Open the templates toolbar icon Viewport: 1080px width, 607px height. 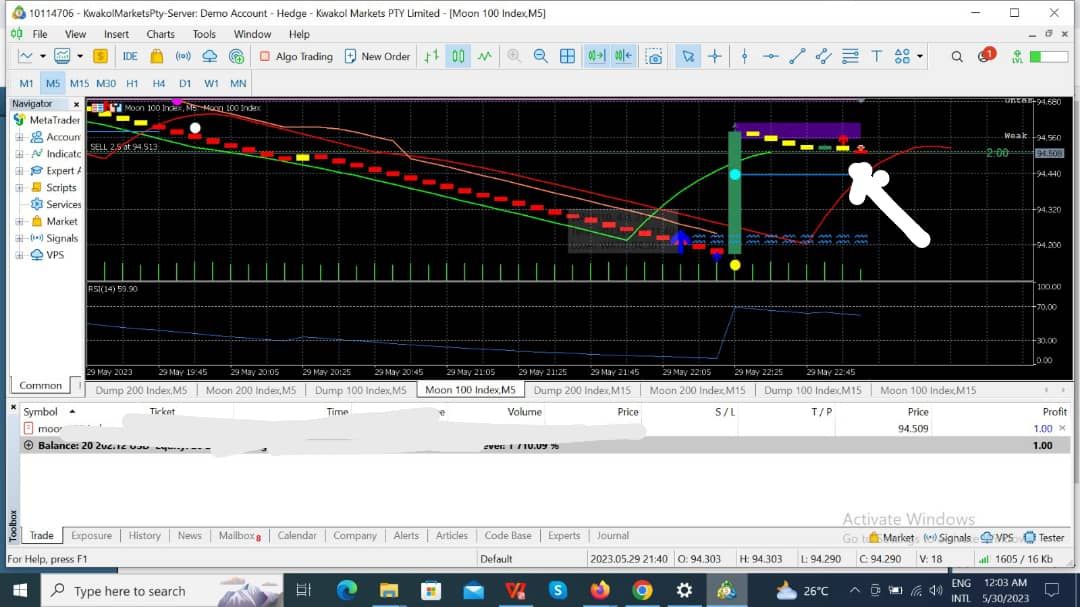click(63, 56)
